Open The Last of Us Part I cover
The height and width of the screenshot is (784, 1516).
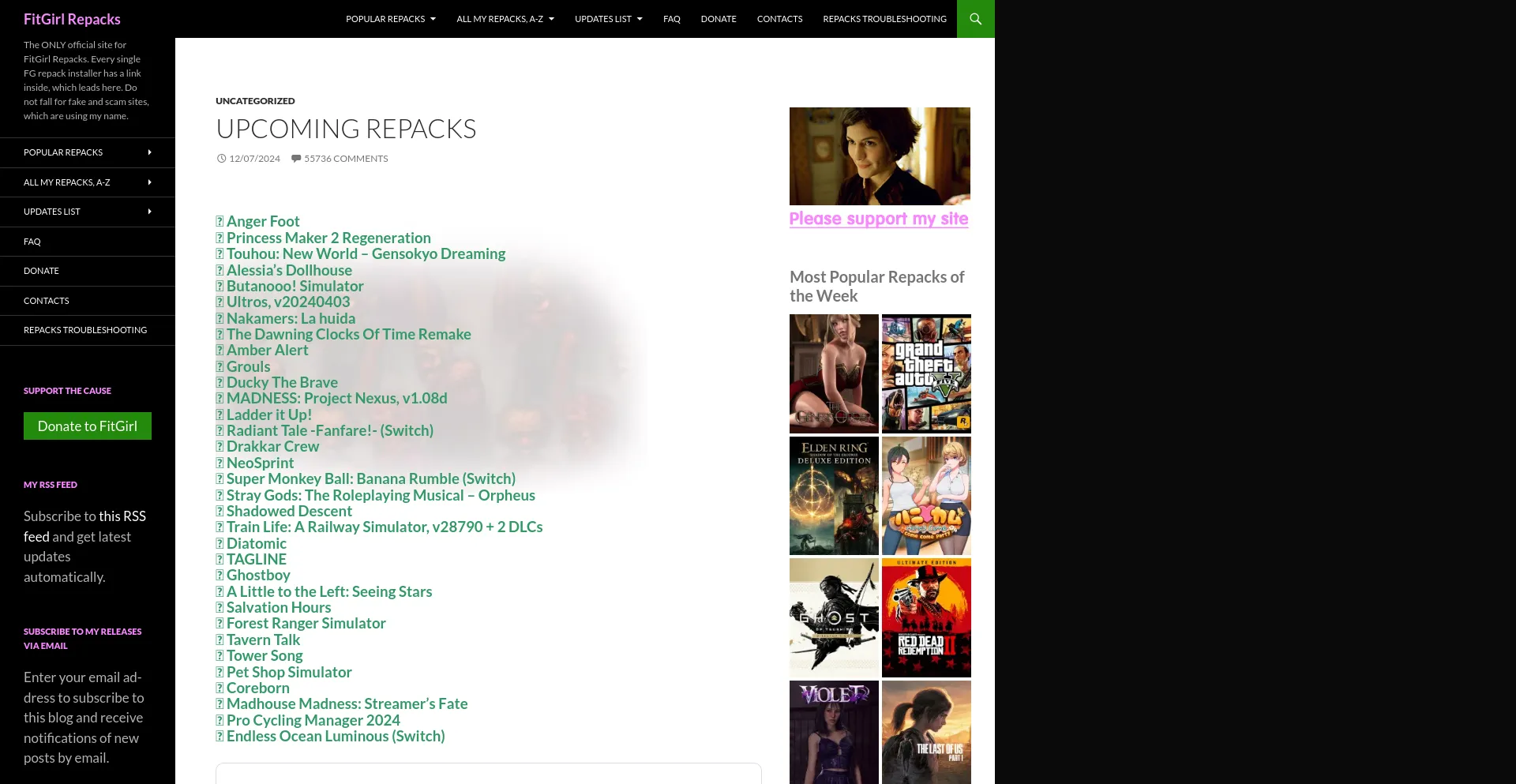926,732
